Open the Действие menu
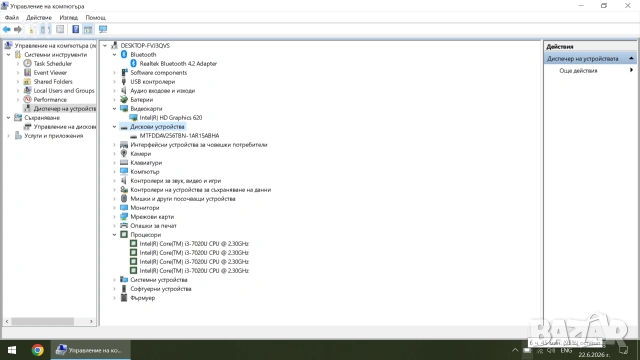Image resolution: width=640 pixels, height=360 pixels. [x=39, y=18]
